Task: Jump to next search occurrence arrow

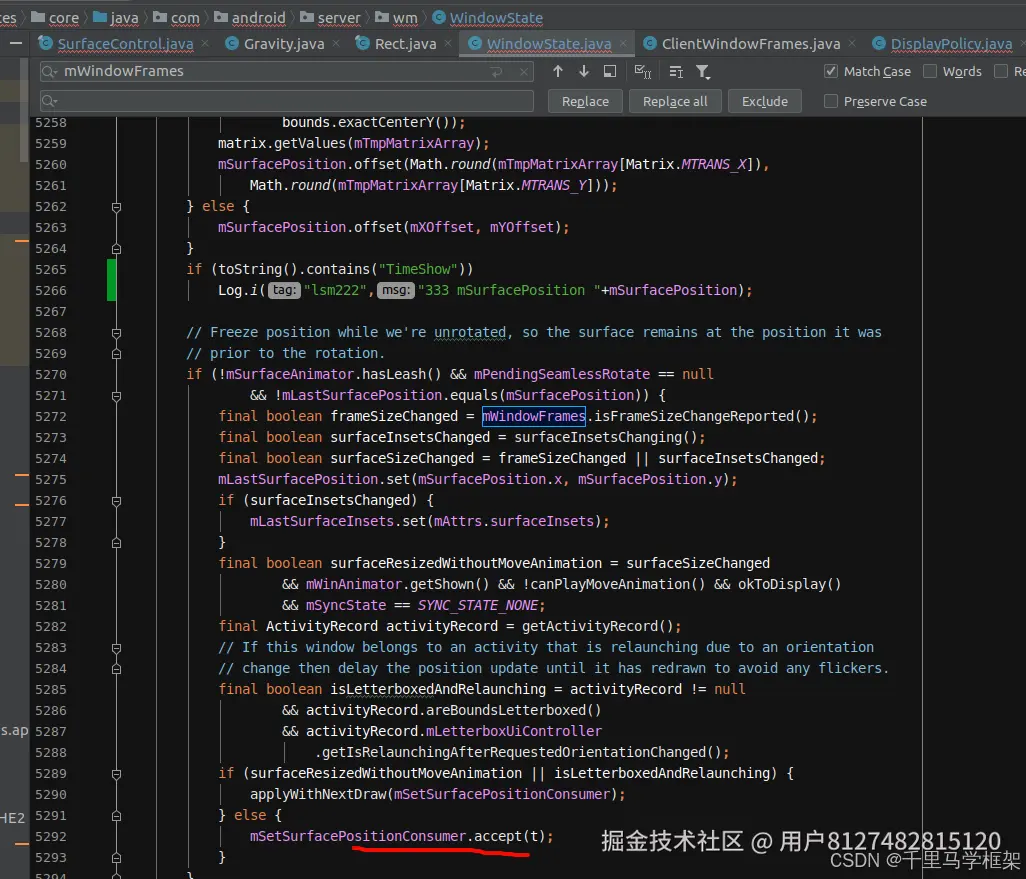Action: (x=584, y=71)
